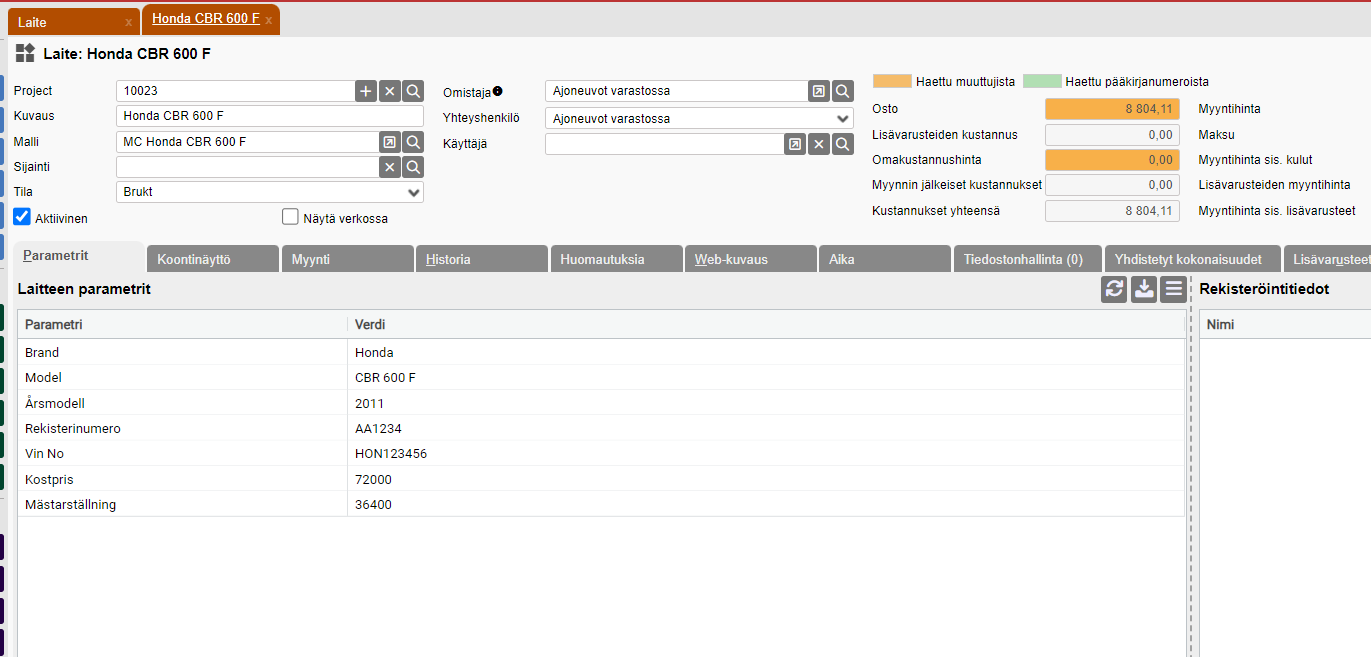Click green Haettu pääkirjanumeroista legend swatch
The width and height of the screenshot is (1371, 657).
click(1042, 81)
